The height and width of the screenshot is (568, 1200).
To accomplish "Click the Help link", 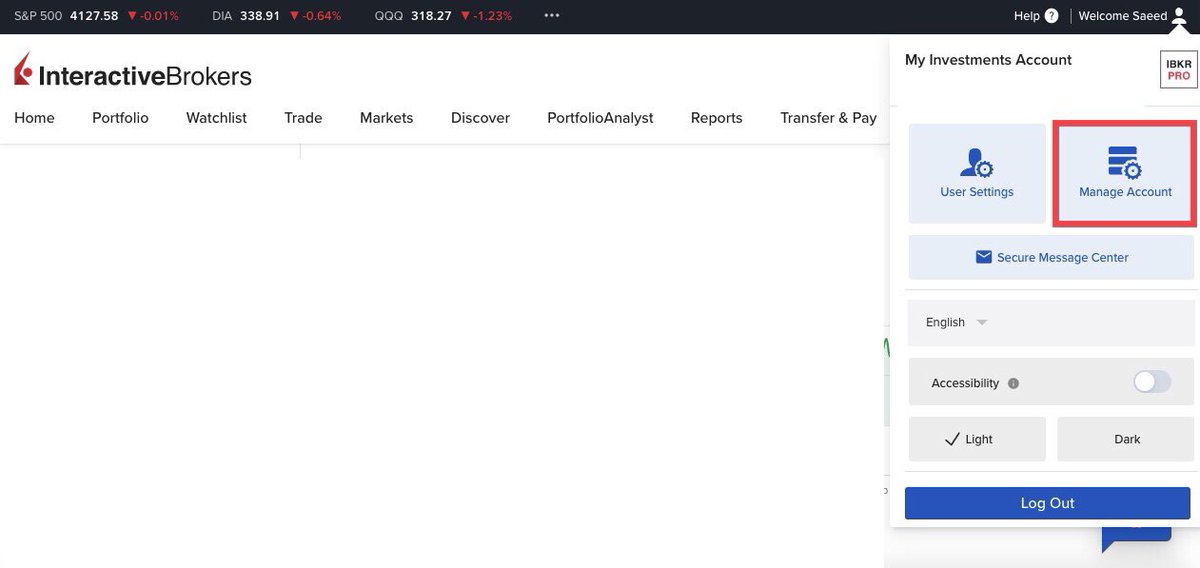I will [1026, 16].
